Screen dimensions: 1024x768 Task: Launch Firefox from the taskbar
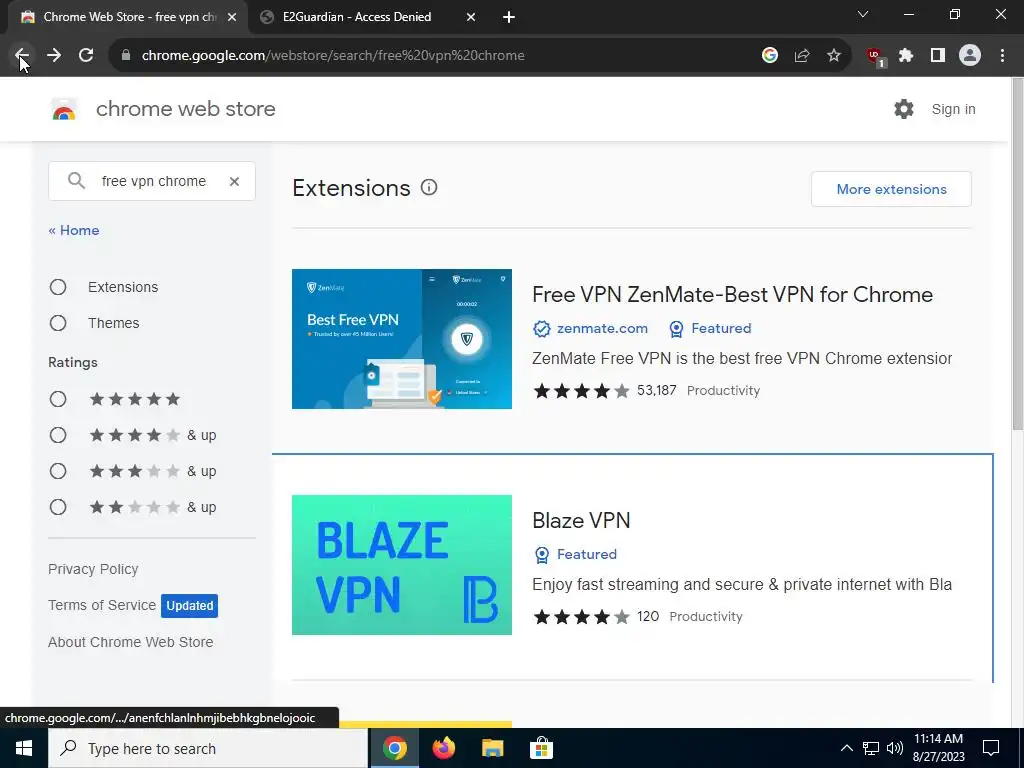[443, 748]
